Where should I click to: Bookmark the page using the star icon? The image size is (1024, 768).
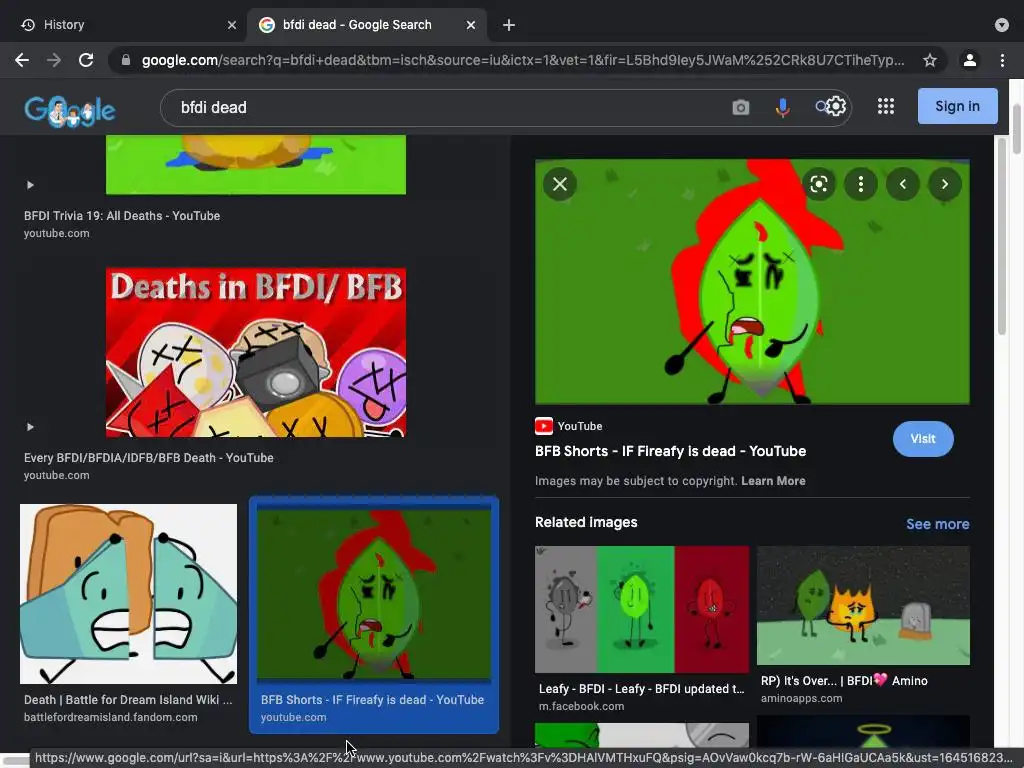(930, 60)
